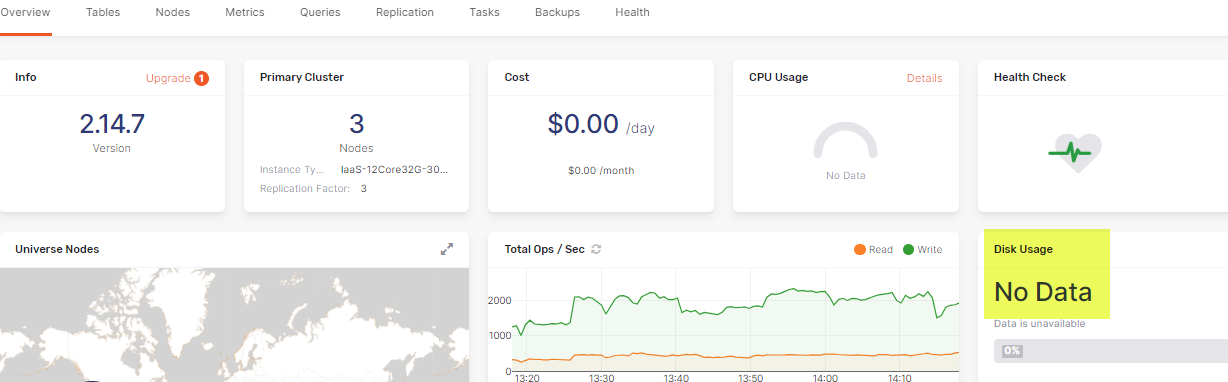Image resolution: width=1228 pixels, height=382 pixels.
Task: Expand the Universe Nodes map
Action: (447, 249)
